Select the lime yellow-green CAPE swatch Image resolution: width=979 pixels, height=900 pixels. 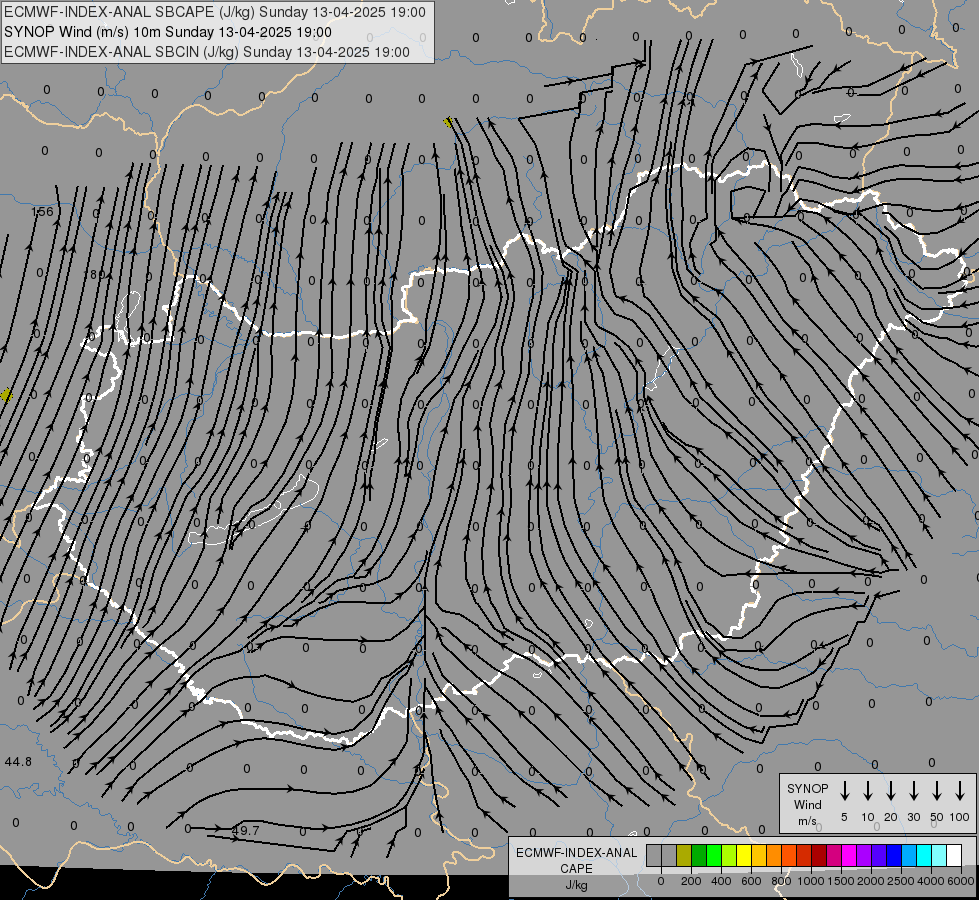click(729, 855)
